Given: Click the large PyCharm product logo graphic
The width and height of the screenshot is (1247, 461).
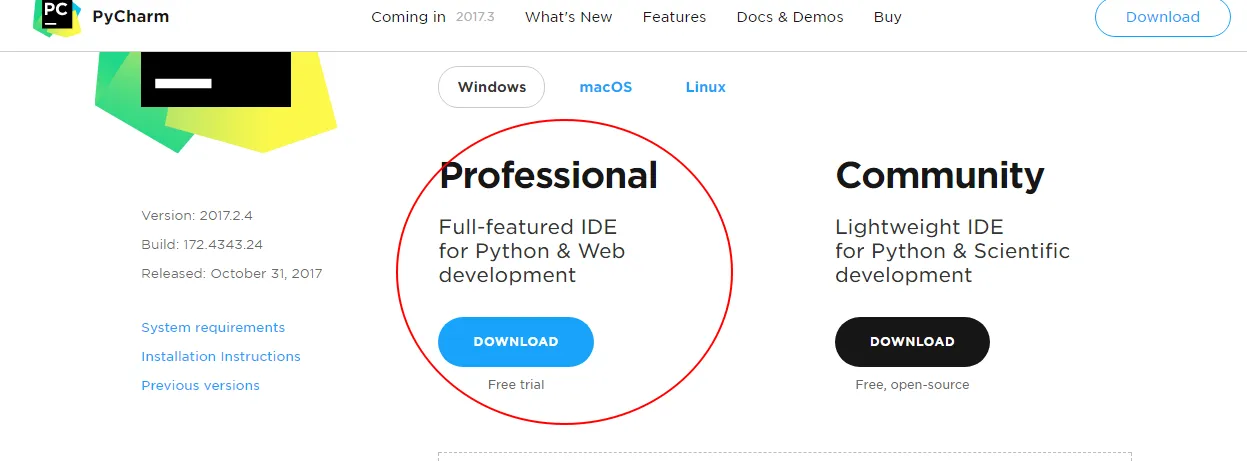Looking at the screenshot, I should pyautogui.click(x=215, y=100).
